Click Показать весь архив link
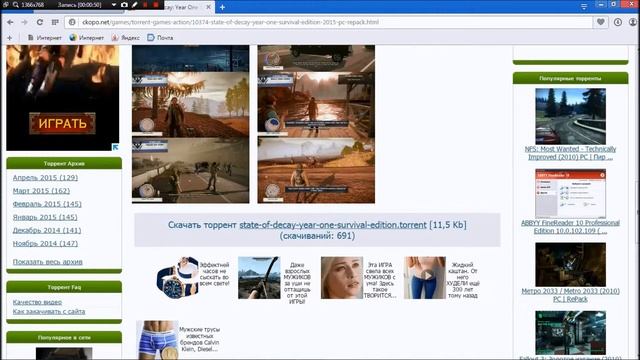This screenshot has width=640, height=360. click(47, 262)
